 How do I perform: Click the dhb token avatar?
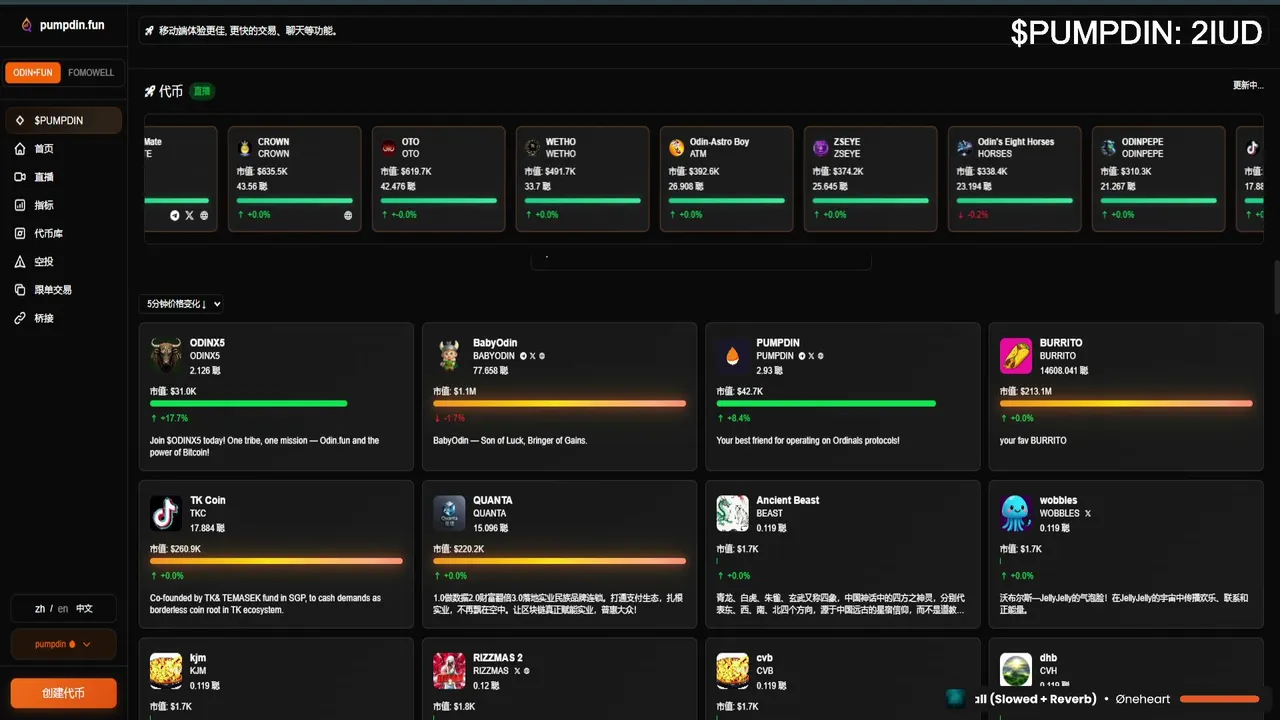coord(1016,671)
